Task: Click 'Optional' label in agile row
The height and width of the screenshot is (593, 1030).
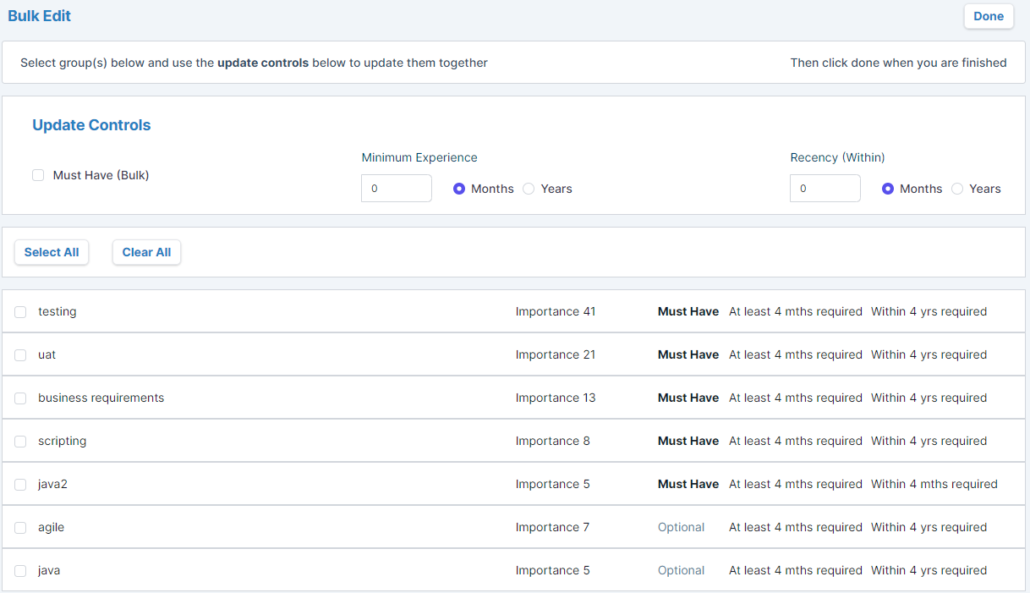Action: click(x=681, y=527)
